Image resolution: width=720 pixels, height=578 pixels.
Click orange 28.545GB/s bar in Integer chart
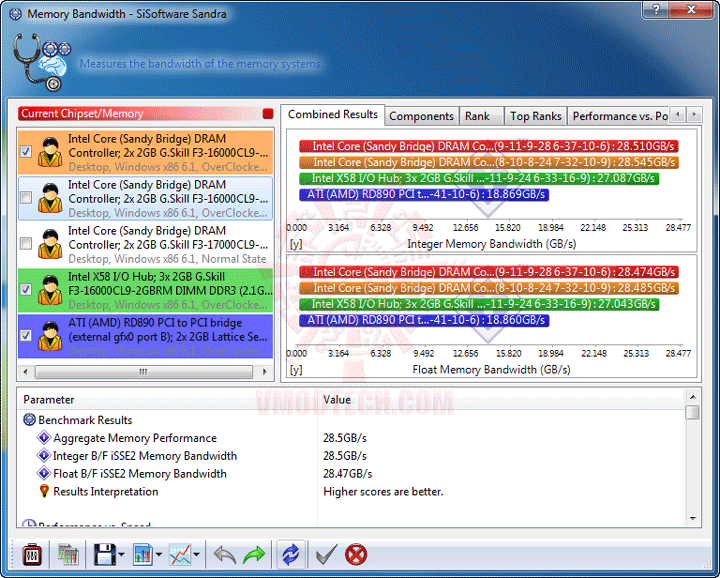click(x=489, y=163)
